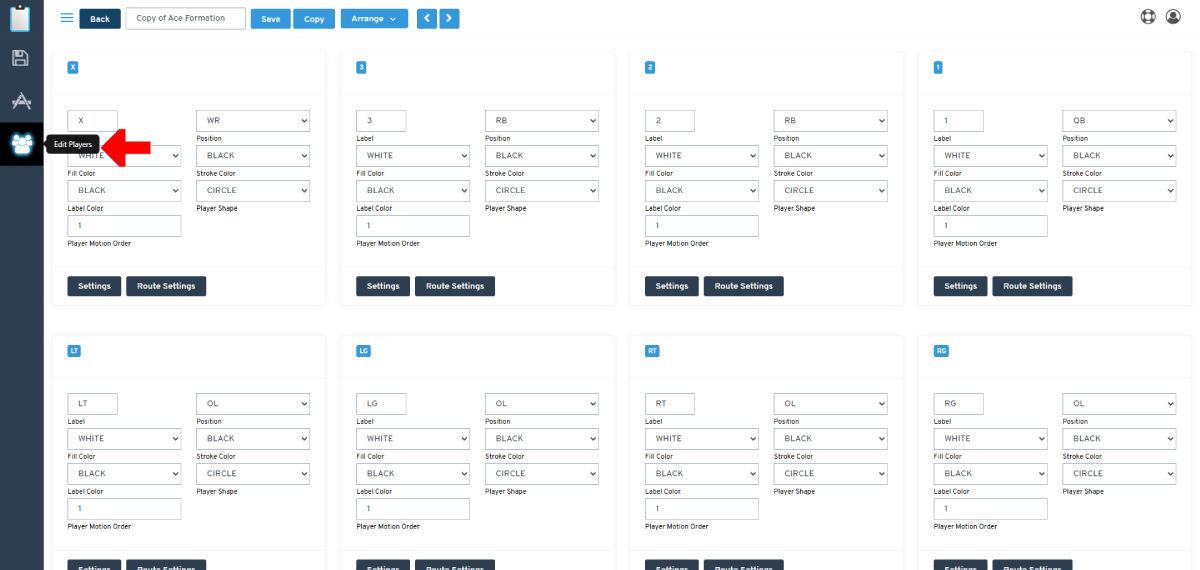
Task: Open Settings for player 2
Action: pos(672,286)
